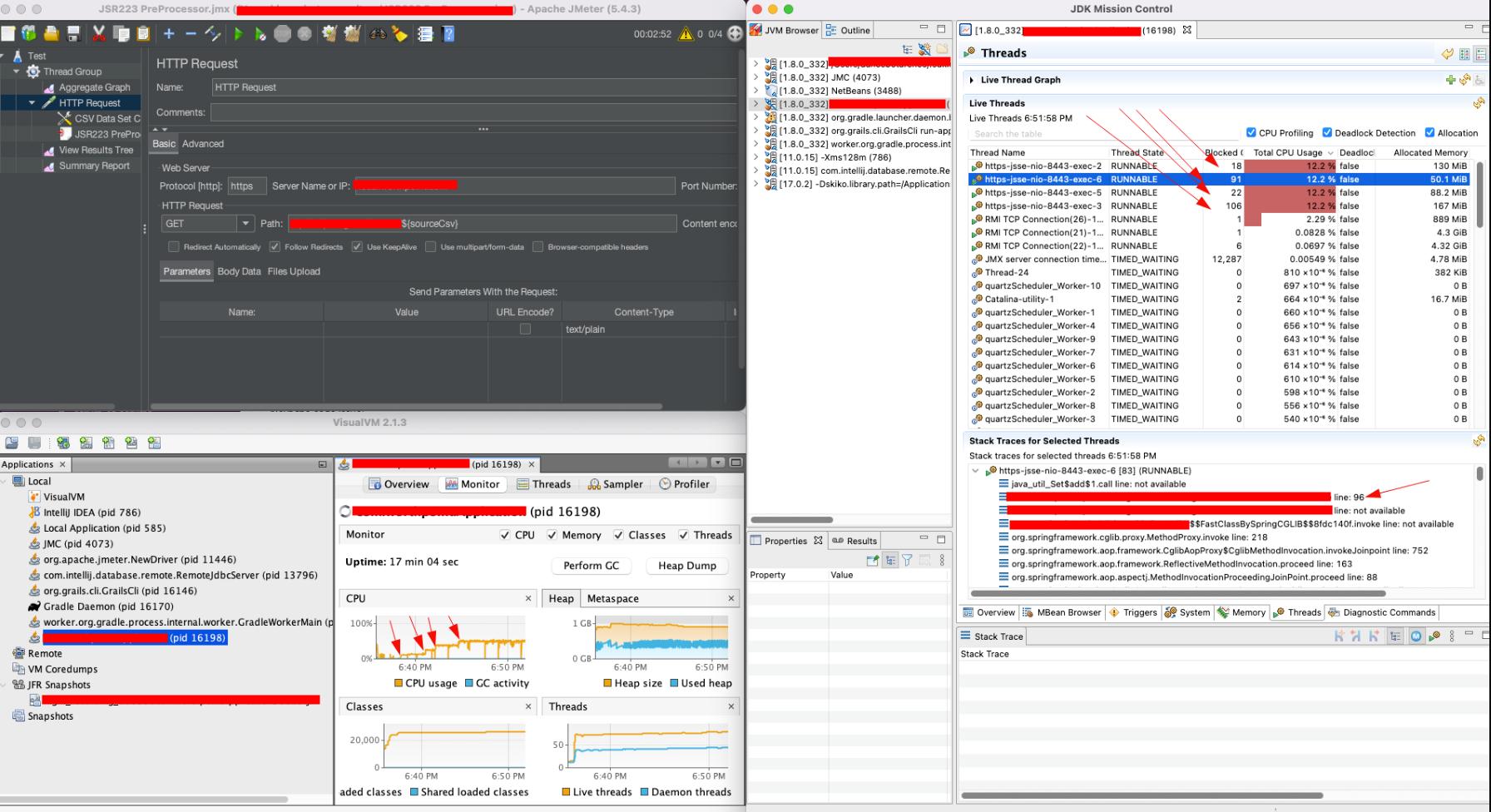The image size is (1491, 812).
Task: Click green plus icon in Live Thread Graph
Action: pyautogui.click(x=1451, y=80)
